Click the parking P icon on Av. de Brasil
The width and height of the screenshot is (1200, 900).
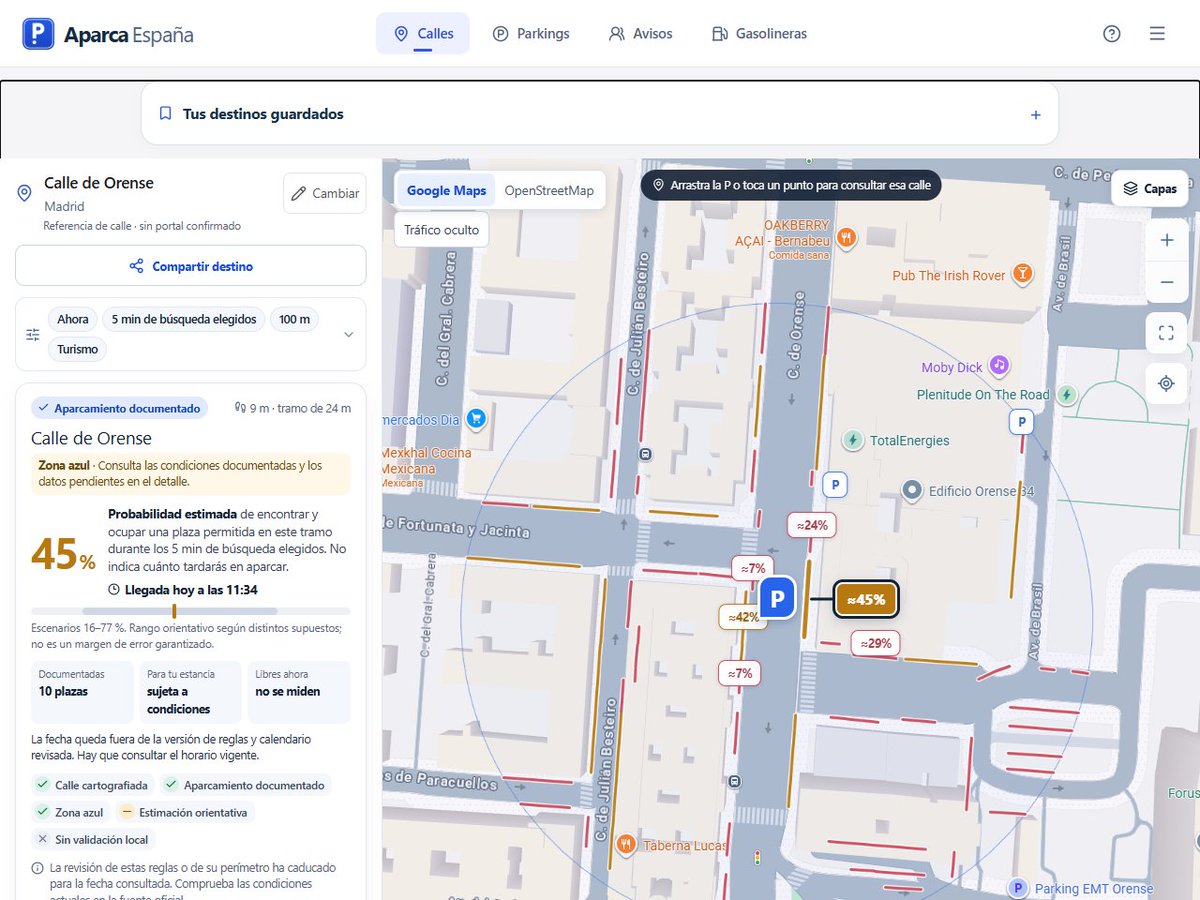coord(1021,423)
